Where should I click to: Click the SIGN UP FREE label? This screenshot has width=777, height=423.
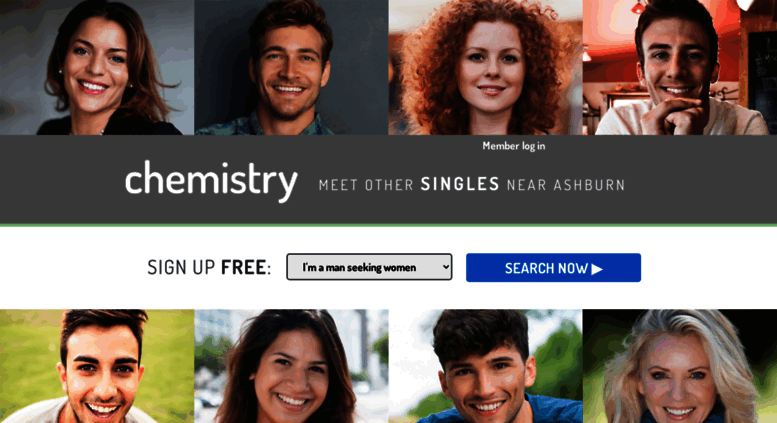(x=209, y=267)
